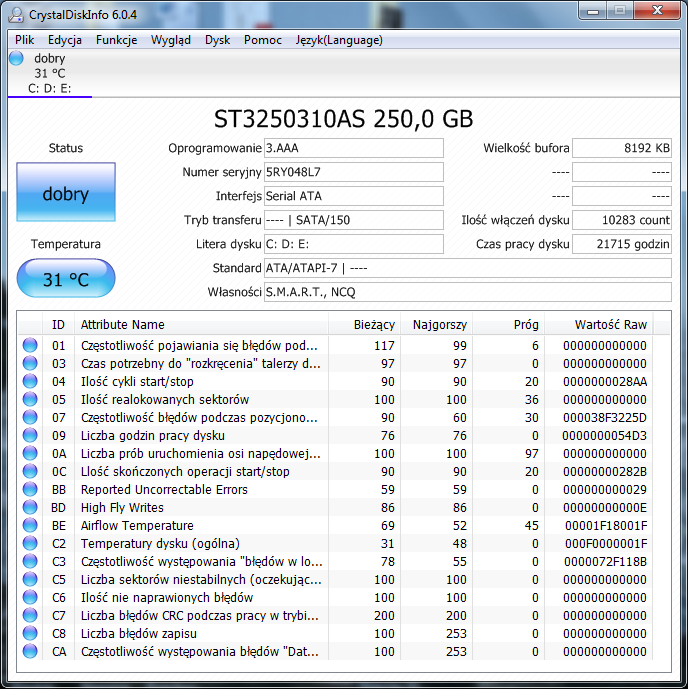Click status orb for attribute 0C

coord(30,471)
